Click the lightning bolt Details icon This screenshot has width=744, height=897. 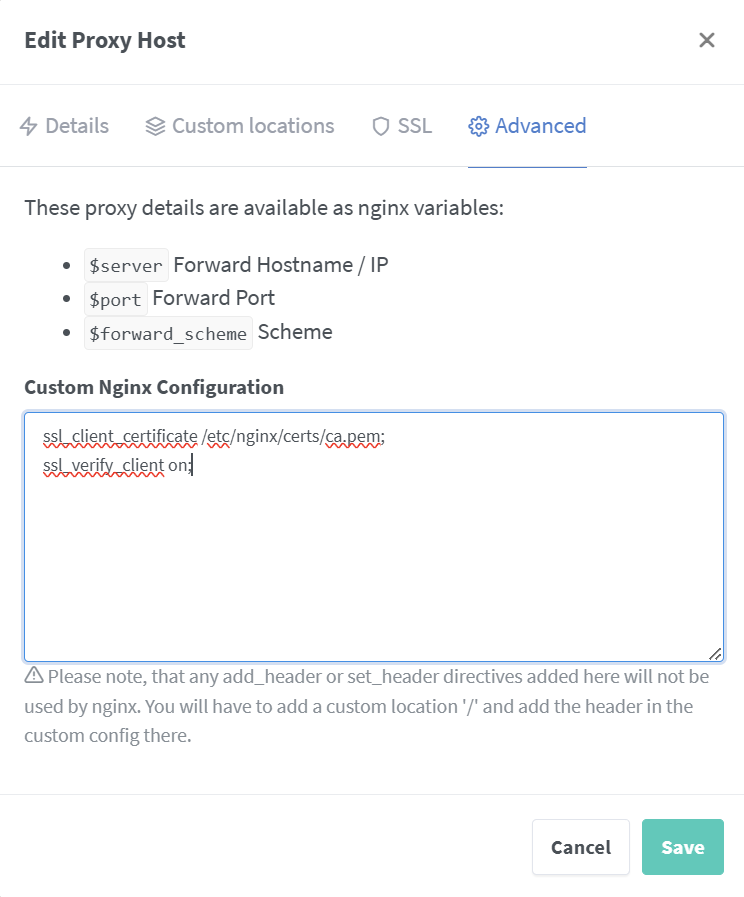[x=29, y=126]
